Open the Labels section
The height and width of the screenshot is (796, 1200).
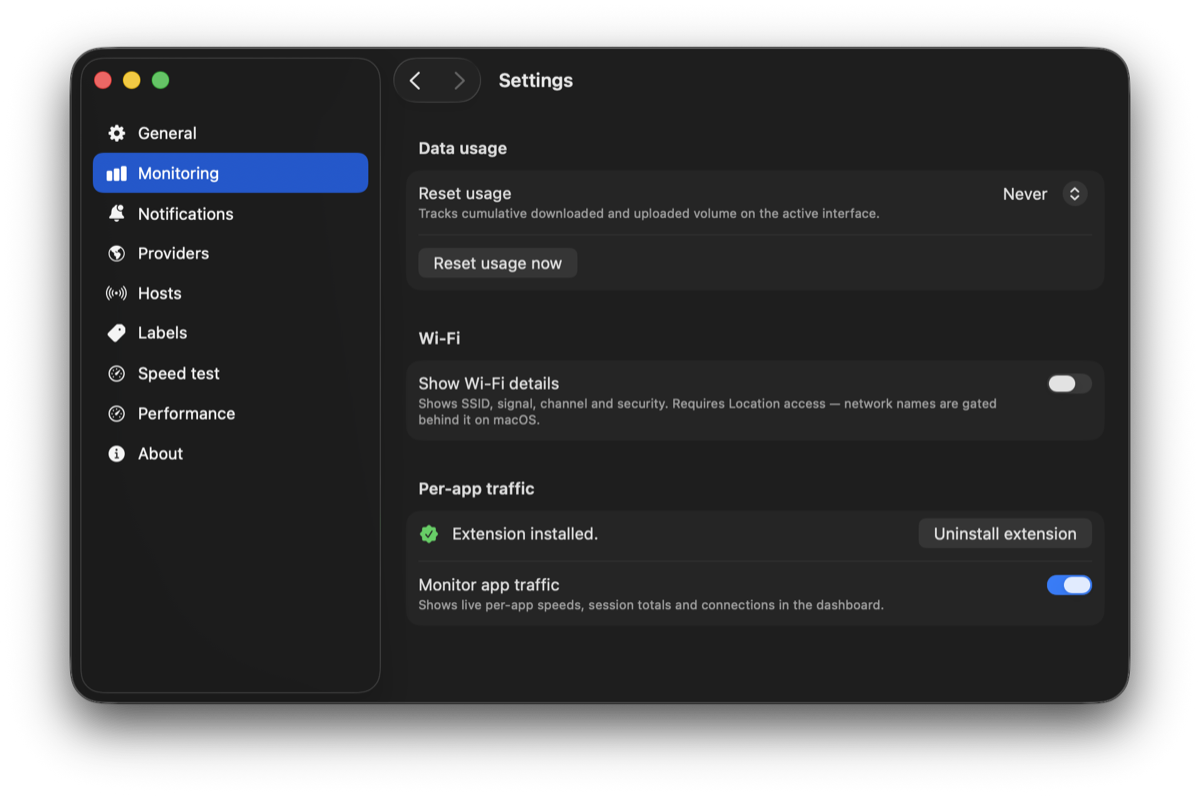[230, 333]
